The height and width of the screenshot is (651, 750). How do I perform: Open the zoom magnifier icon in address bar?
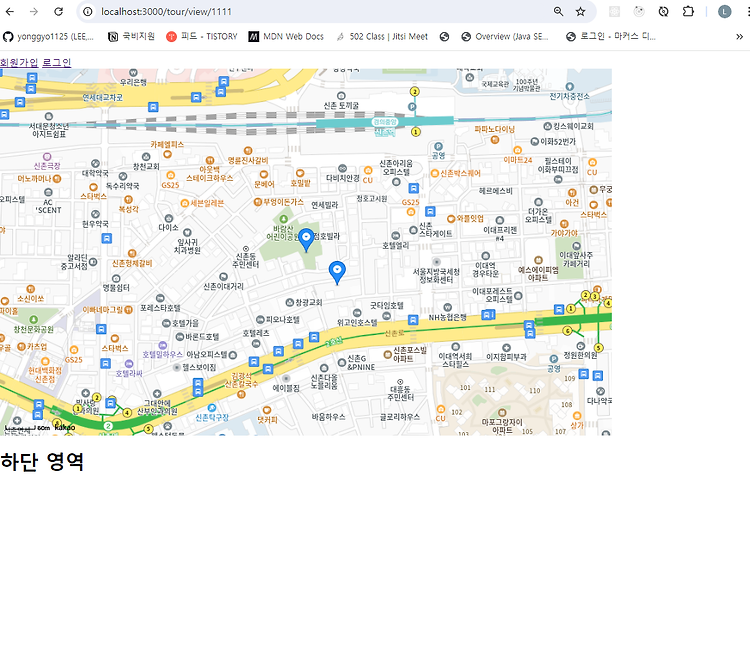coord(558,11)
